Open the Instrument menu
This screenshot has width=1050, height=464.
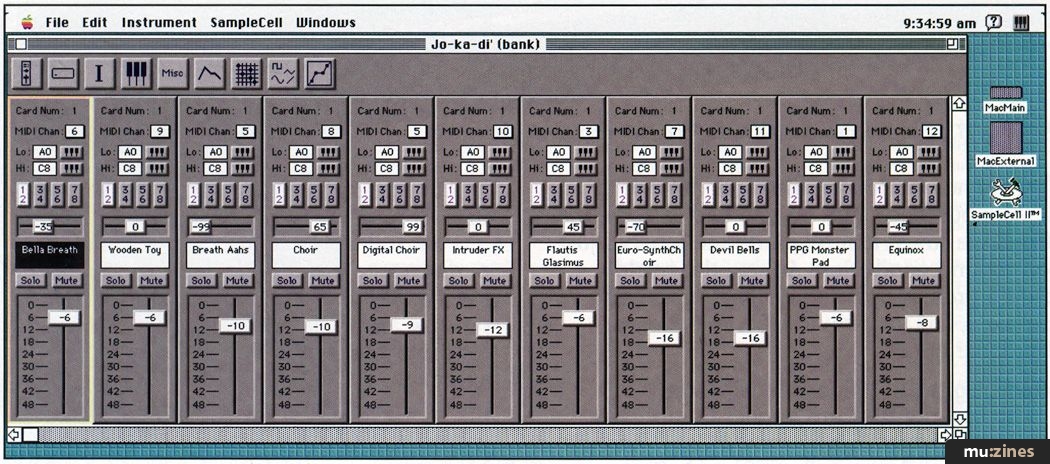tap(158, 22)
